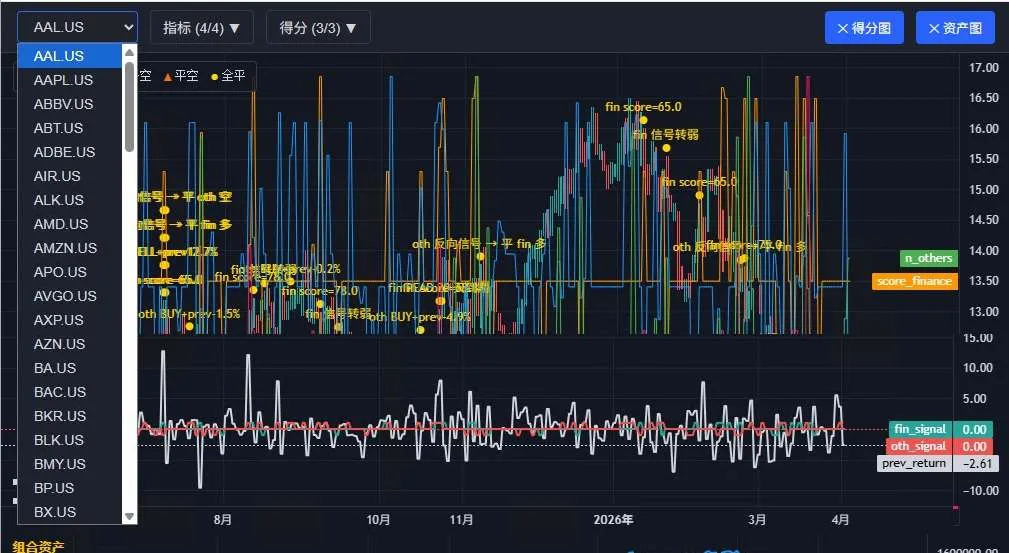Pick BMY.US from the symbol list
This screenshot has width=1009, height=553.
click(x=69, y=464)
